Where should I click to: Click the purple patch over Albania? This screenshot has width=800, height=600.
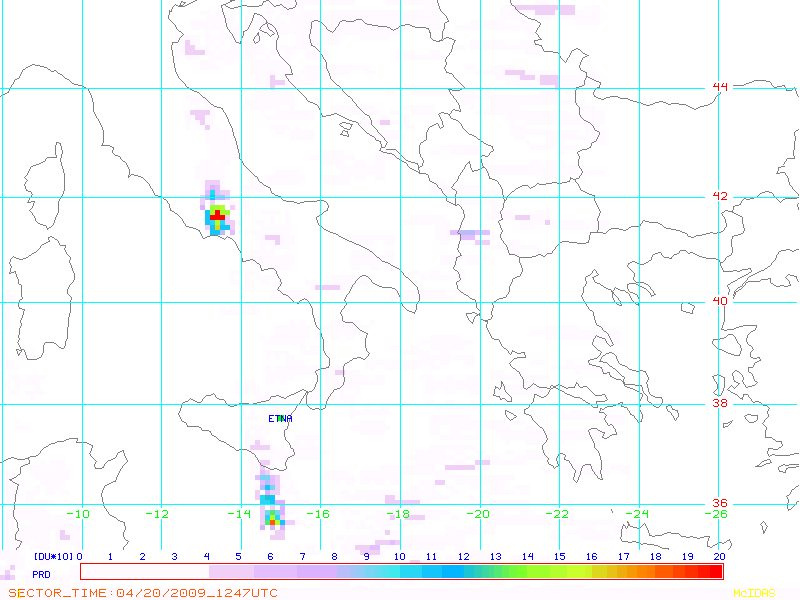pos(470,235)
